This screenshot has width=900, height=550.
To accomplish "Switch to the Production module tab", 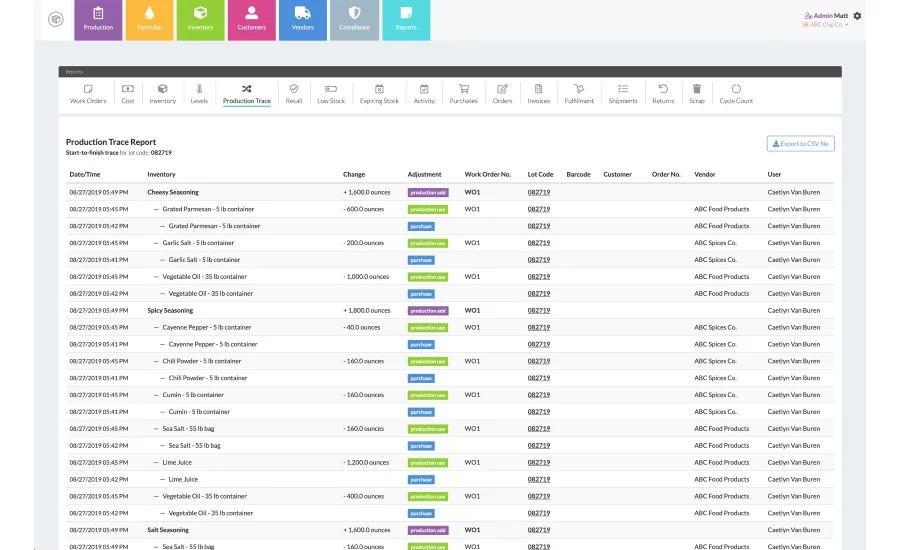I will pyautogui.click(x=98, y=19).
